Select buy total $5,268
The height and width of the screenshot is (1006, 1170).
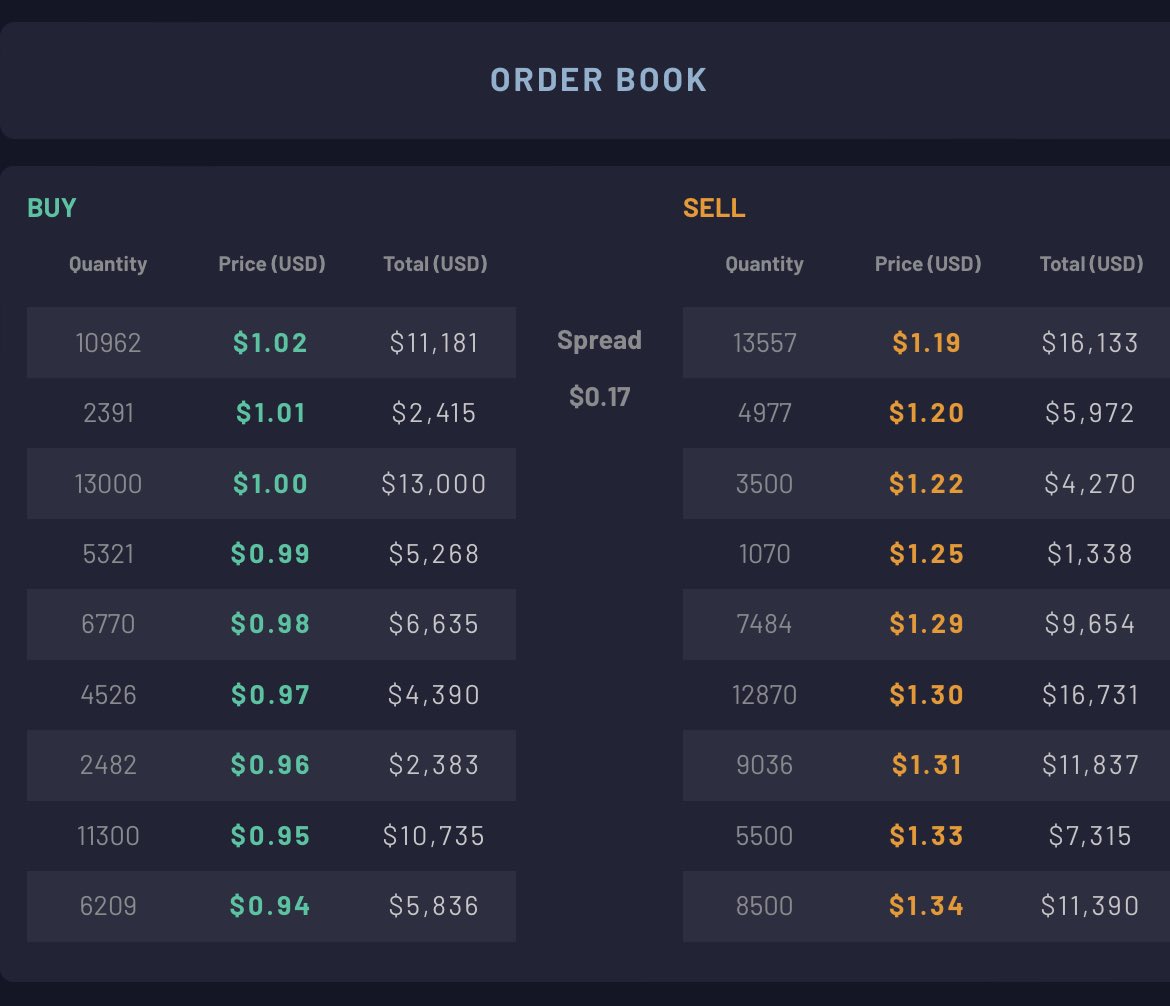point(434,554)
